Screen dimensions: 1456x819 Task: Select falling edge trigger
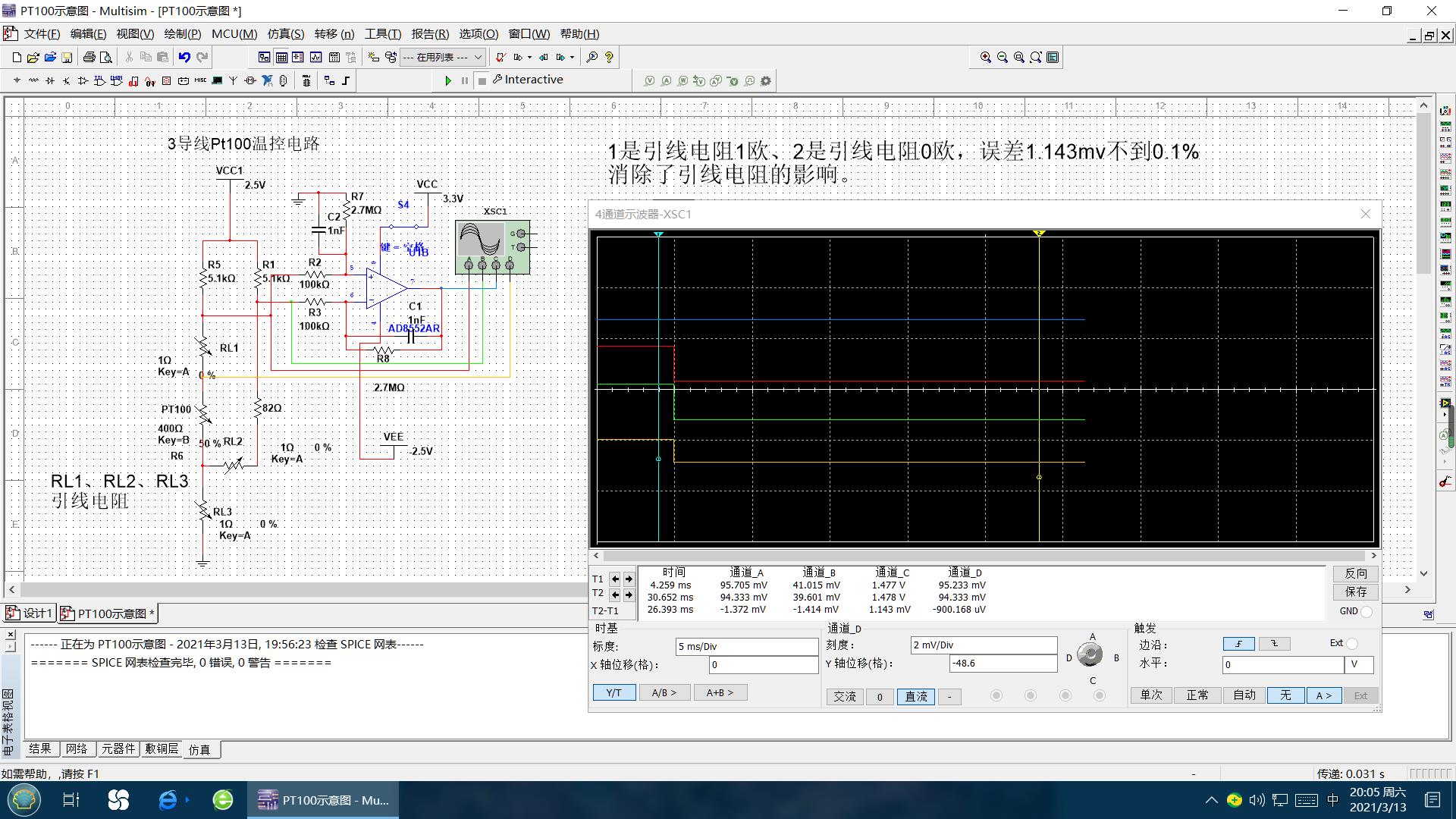pyautogui.click(x=1274, y=644)
